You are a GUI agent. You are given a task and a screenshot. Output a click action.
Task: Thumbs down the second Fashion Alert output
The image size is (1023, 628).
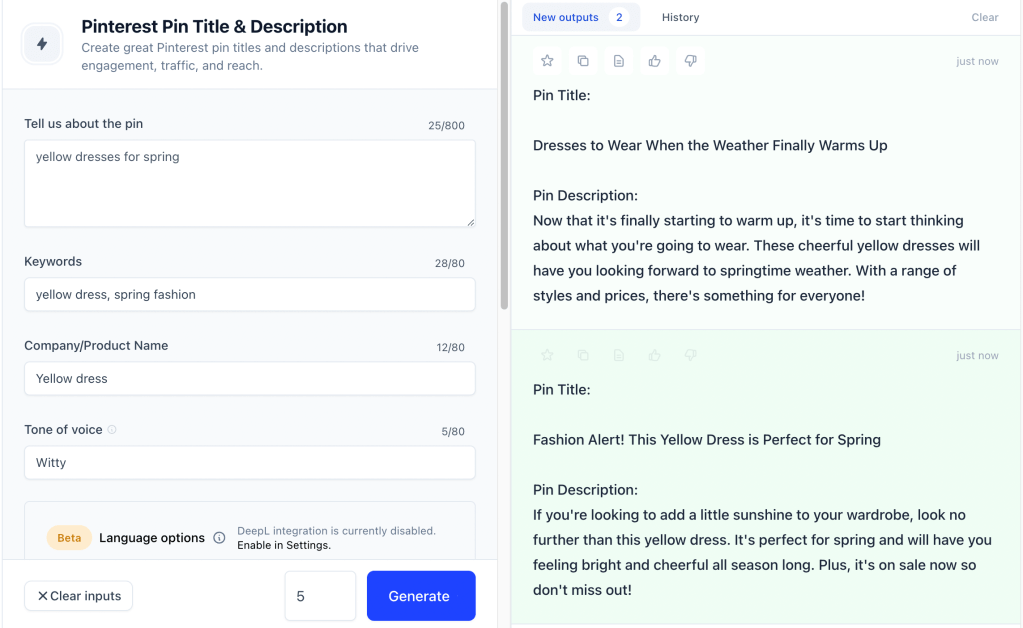point(690,355)
